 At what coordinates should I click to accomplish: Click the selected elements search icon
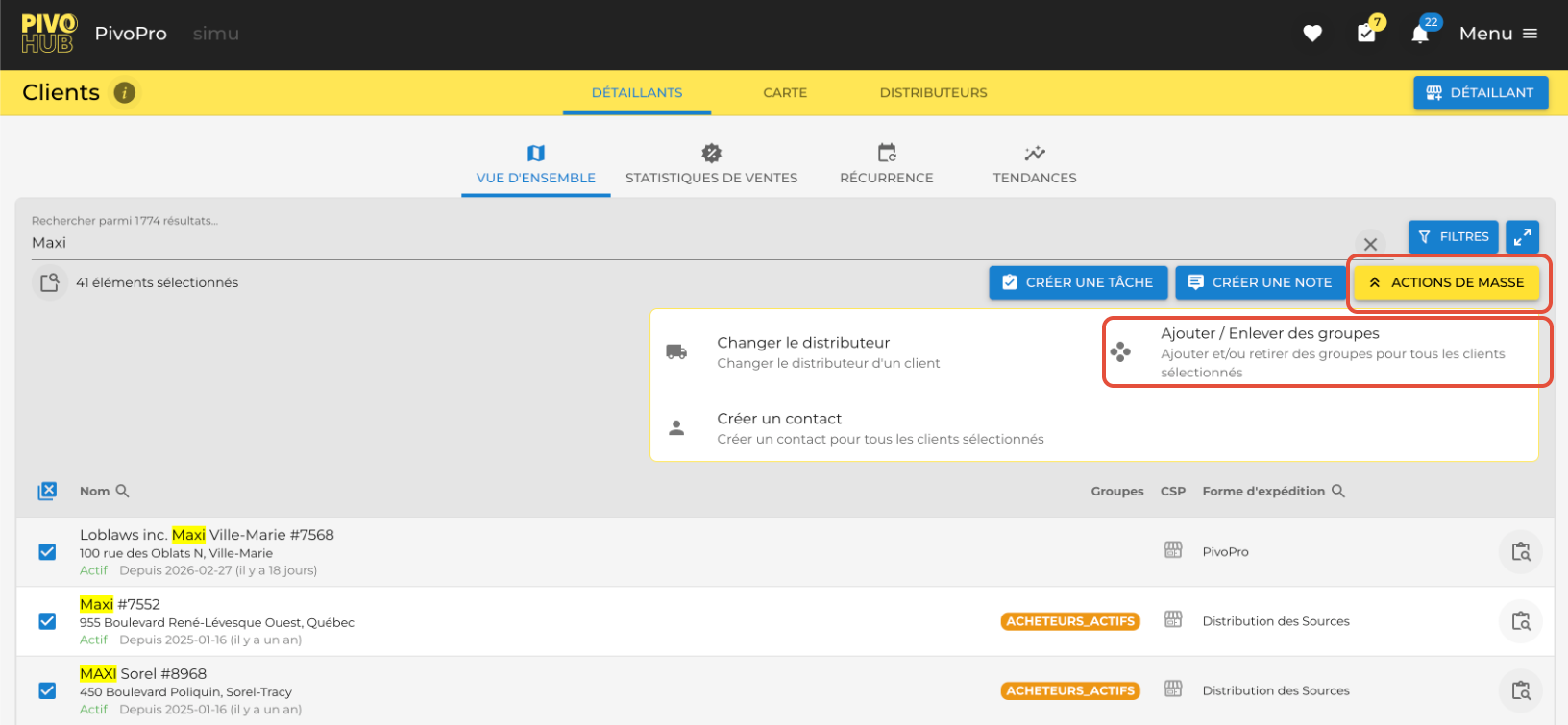[50, 282]
